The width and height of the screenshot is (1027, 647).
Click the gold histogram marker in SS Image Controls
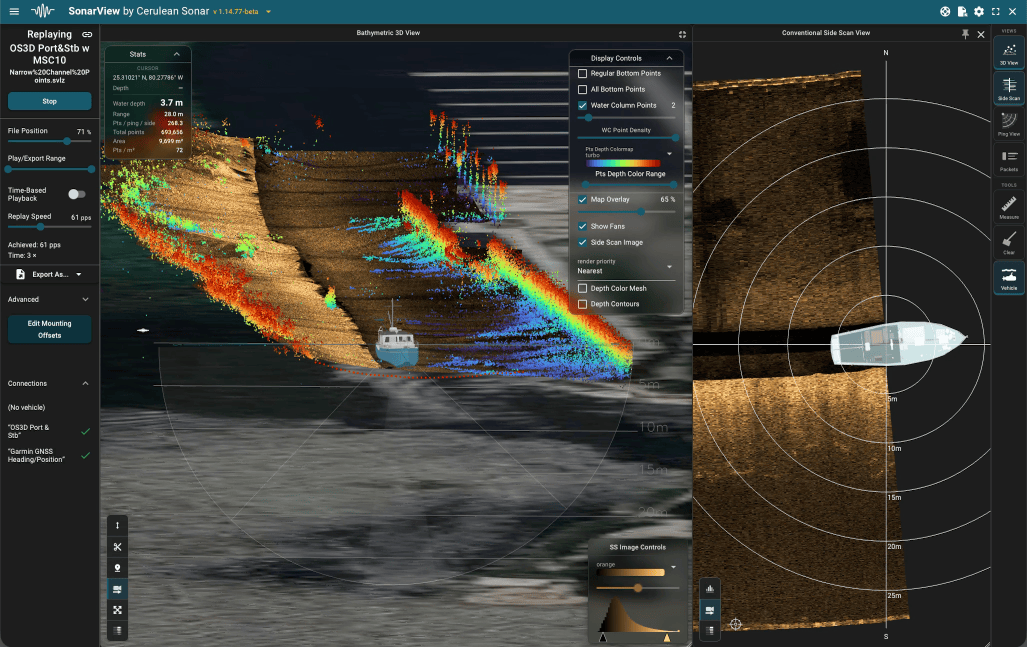click(x=667, y=637)
